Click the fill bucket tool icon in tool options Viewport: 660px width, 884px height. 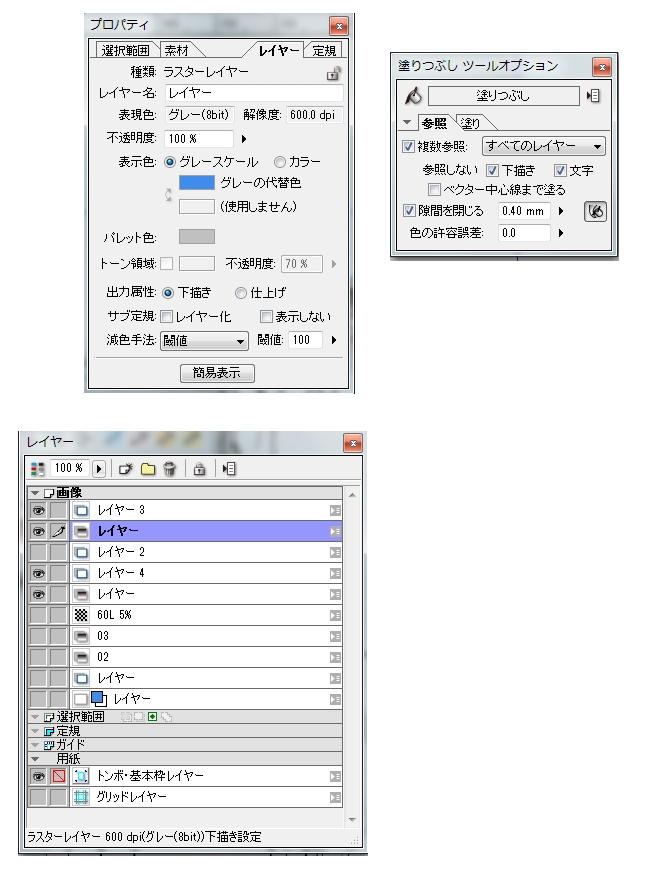pos(413,96)
